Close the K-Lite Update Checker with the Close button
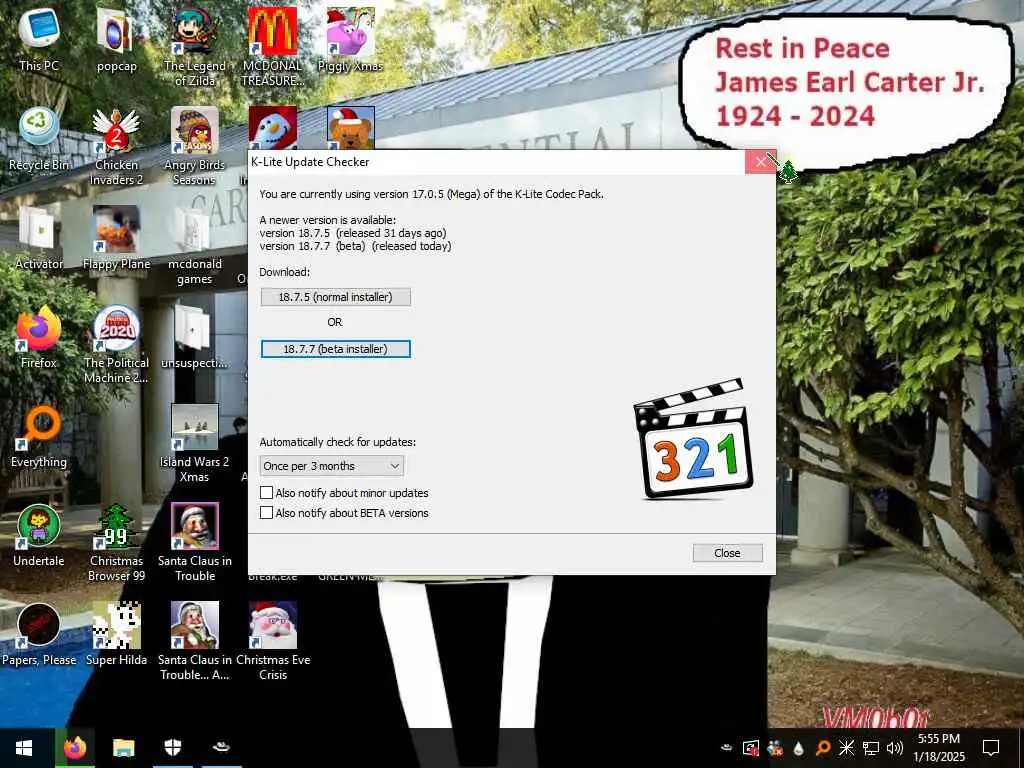Screen dimensions: 1024x768 tap(727, 553)
